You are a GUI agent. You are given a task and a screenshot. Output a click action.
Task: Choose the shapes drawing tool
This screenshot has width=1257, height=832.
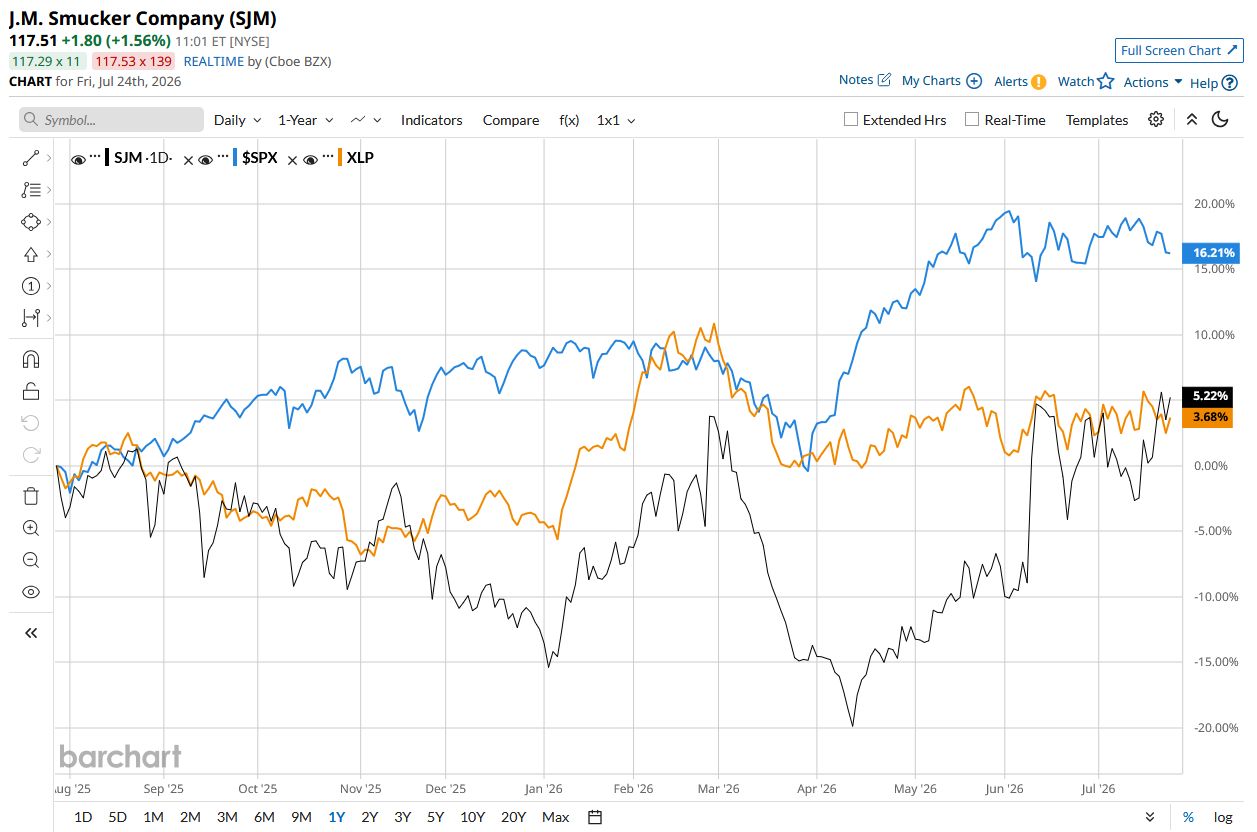(30, 221)
